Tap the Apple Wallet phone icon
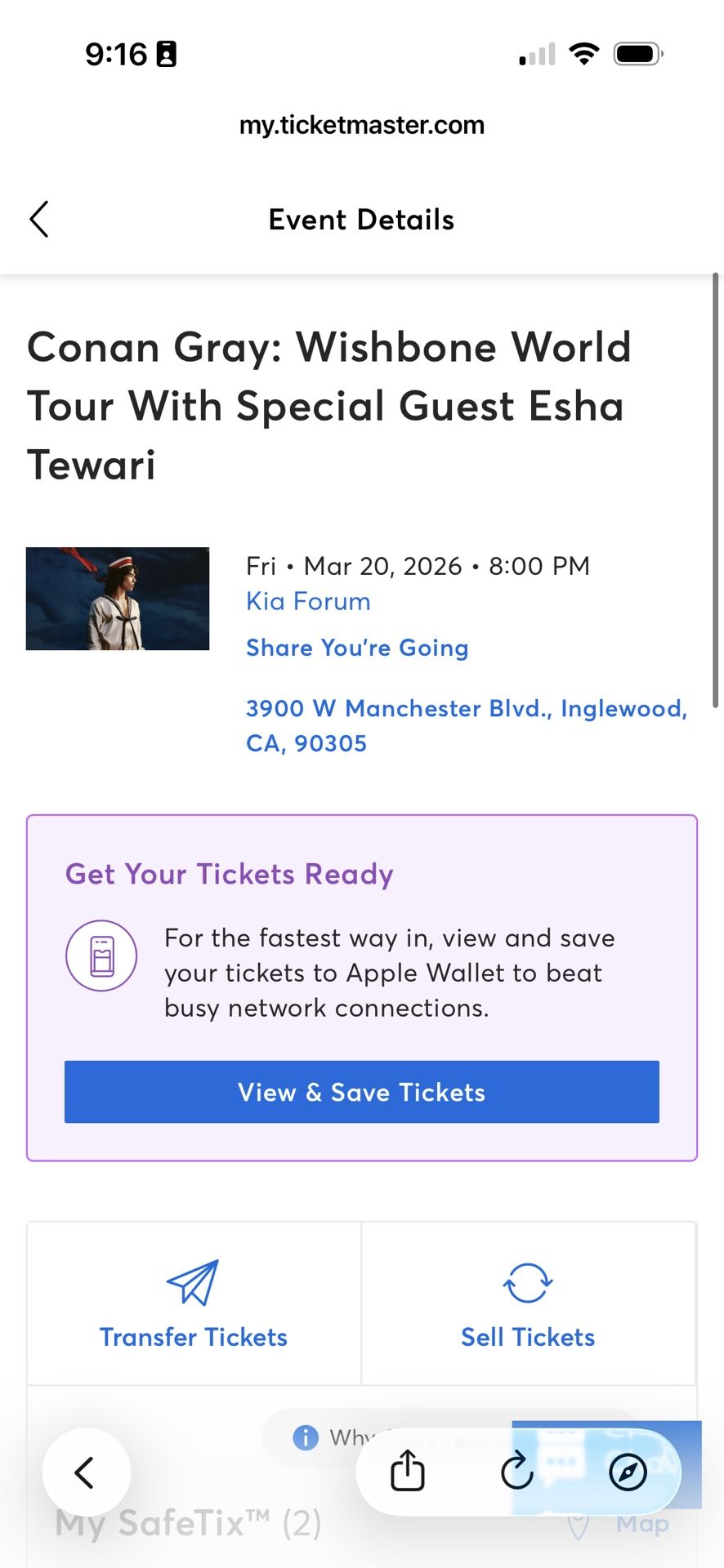This screenshot has width=724, height=1568. click(101, 955)
